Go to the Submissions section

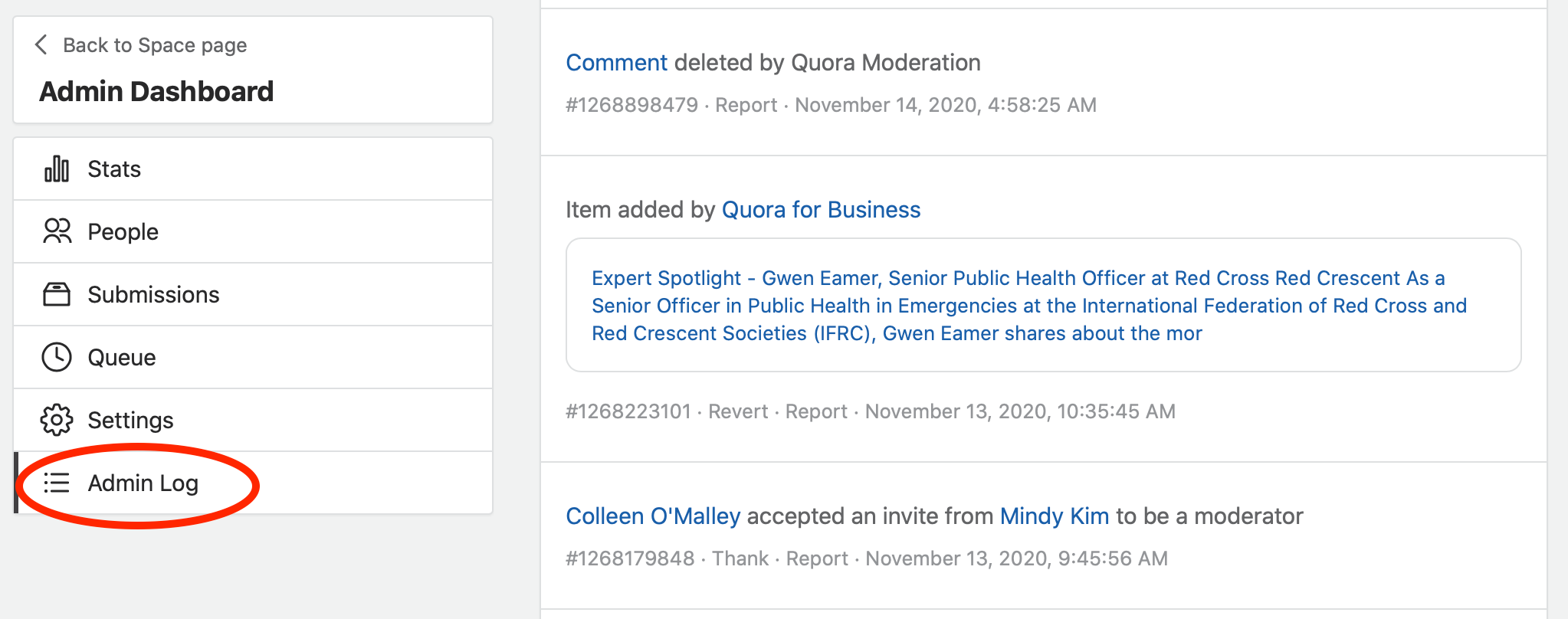pyautogui.click(x=253, y=294)
